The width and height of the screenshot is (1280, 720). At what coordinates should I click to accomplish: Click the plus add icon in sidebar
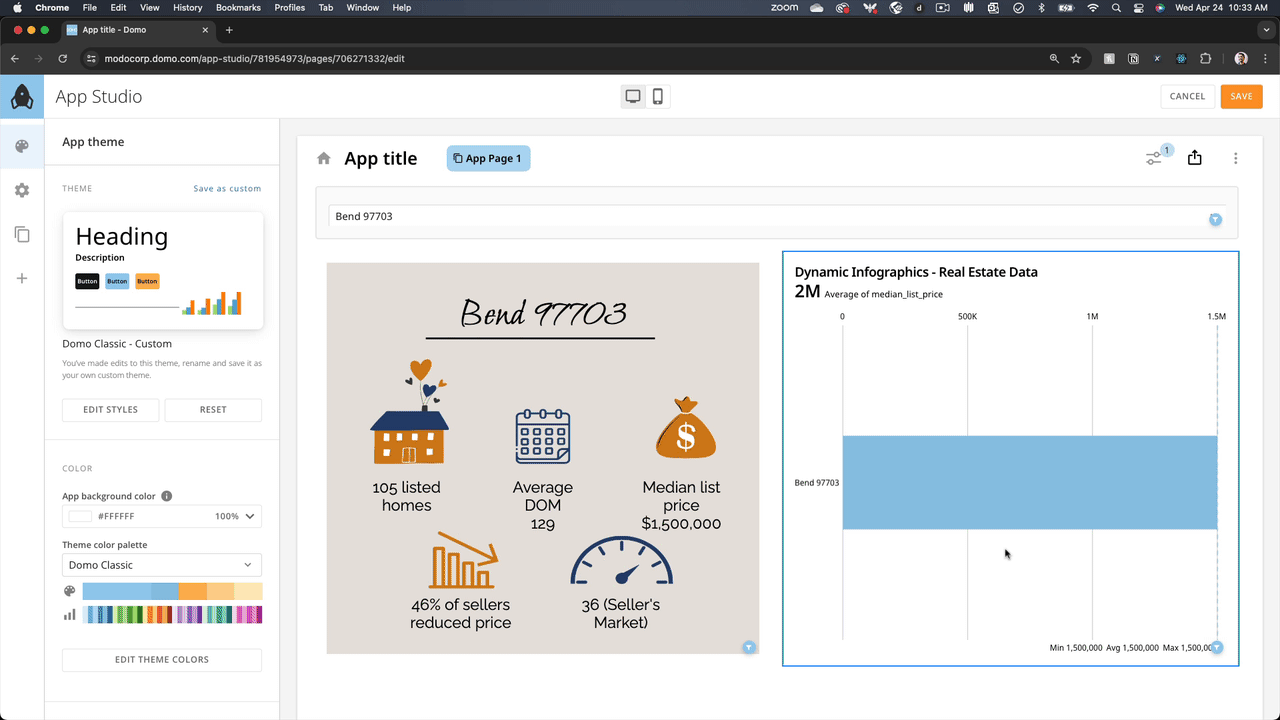pyautogui.click(x=22, y=278)
